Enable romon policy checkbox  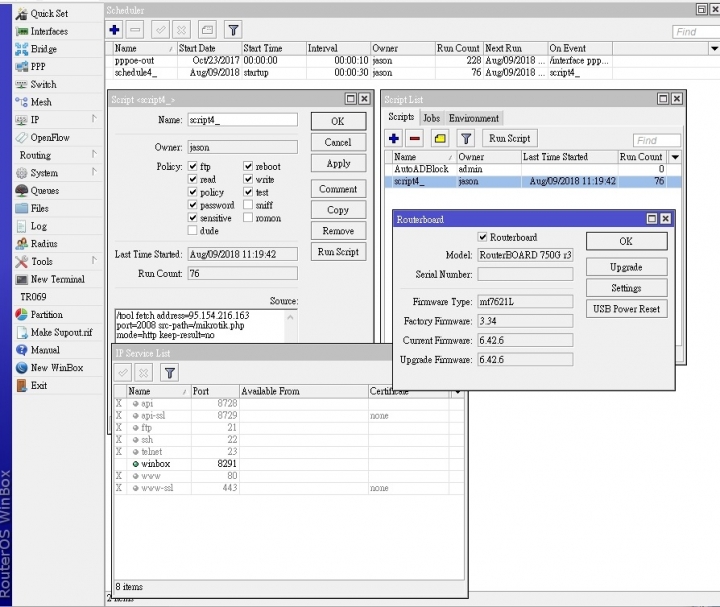click(x=248, y=218)
